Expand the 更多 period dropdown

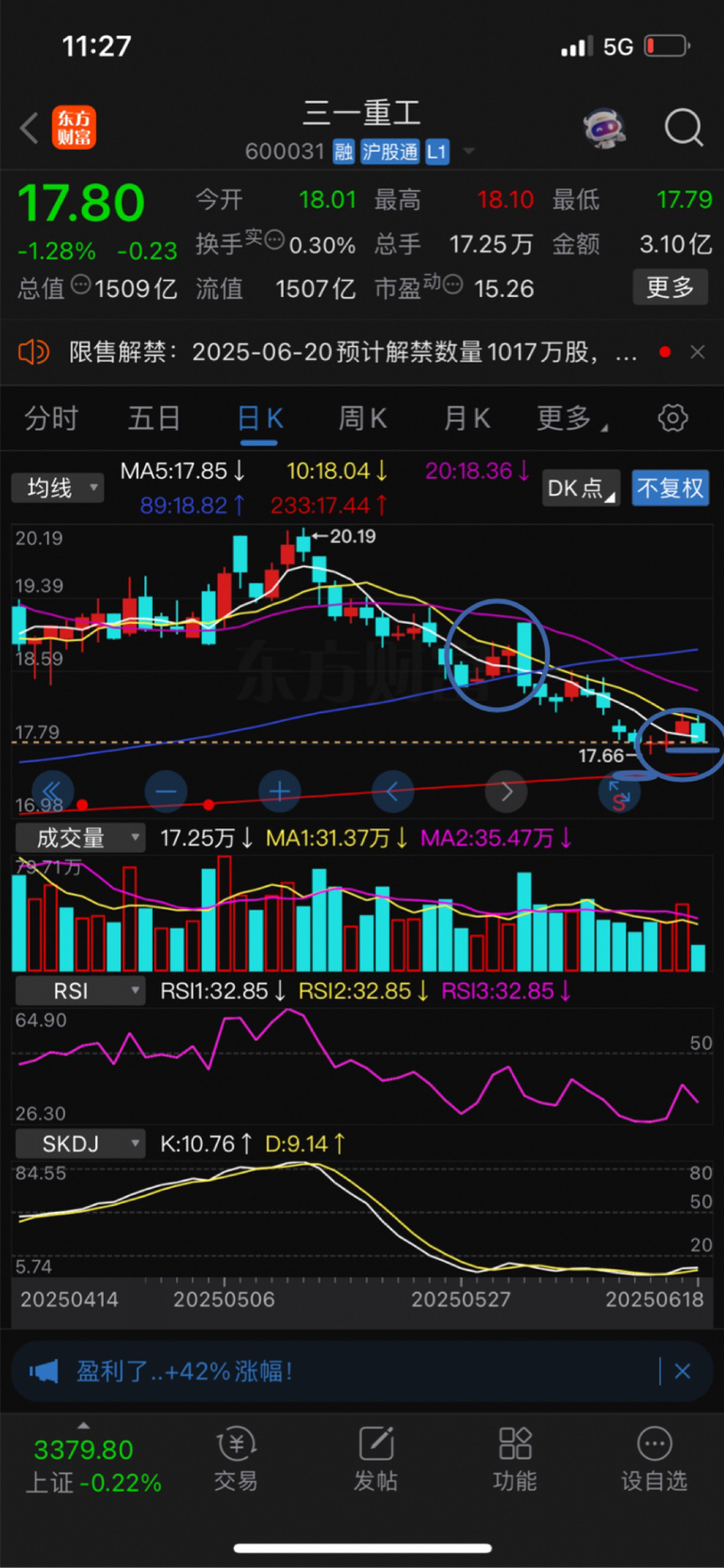pos(571,417)
